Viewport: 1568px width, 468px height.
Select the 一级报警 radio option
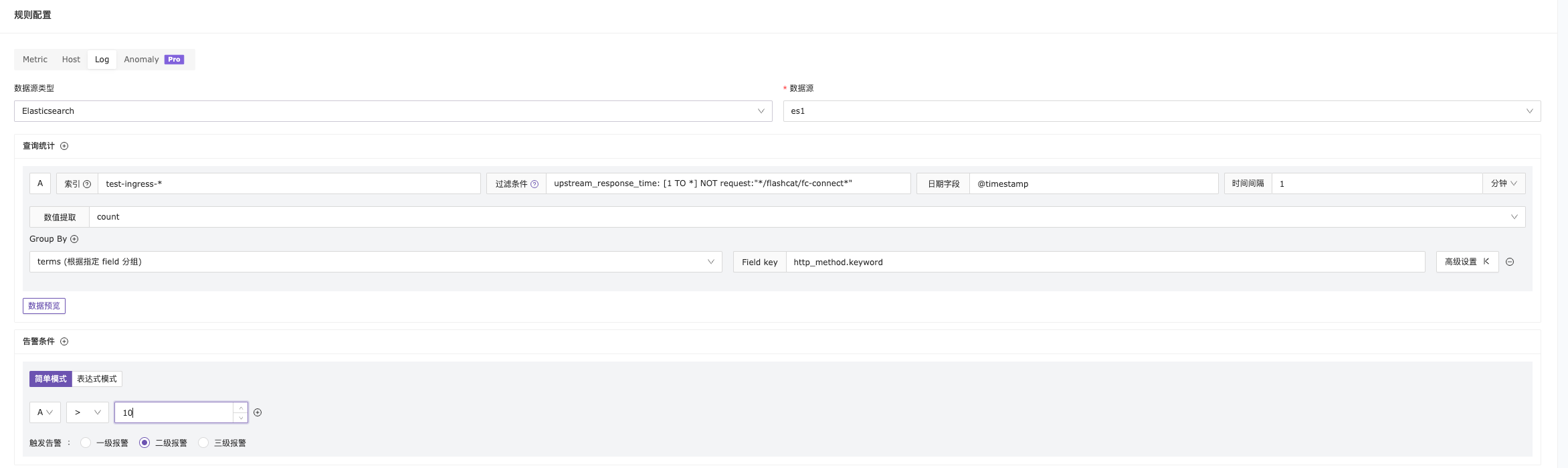86,443
